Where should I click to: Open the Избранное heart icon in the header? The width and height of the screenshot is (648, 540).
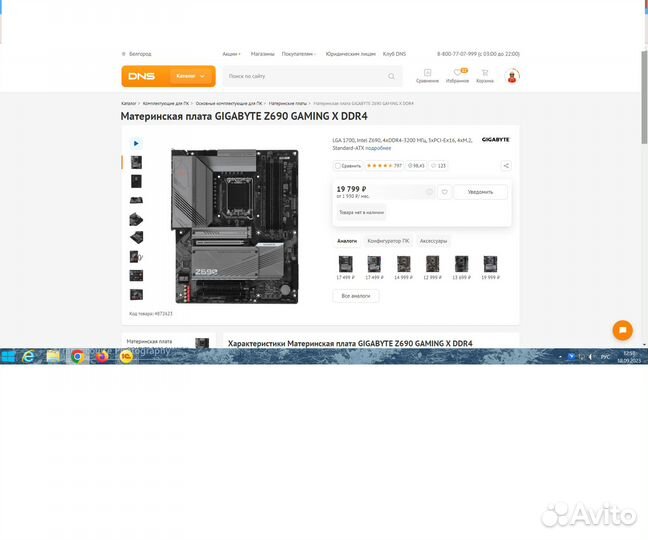tap(457, 76)
